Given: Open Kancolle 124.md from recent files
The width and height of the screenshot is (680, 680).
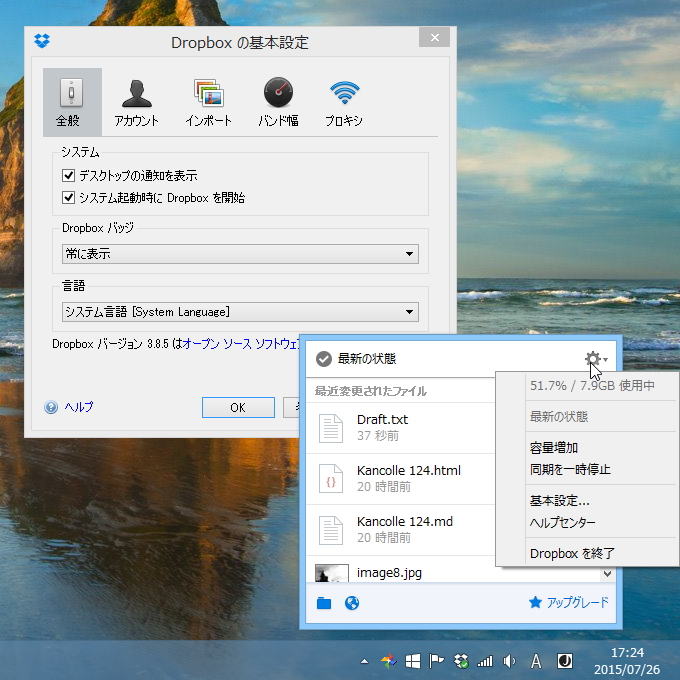Looking at the screenshot, I should (x=400, y=530).
